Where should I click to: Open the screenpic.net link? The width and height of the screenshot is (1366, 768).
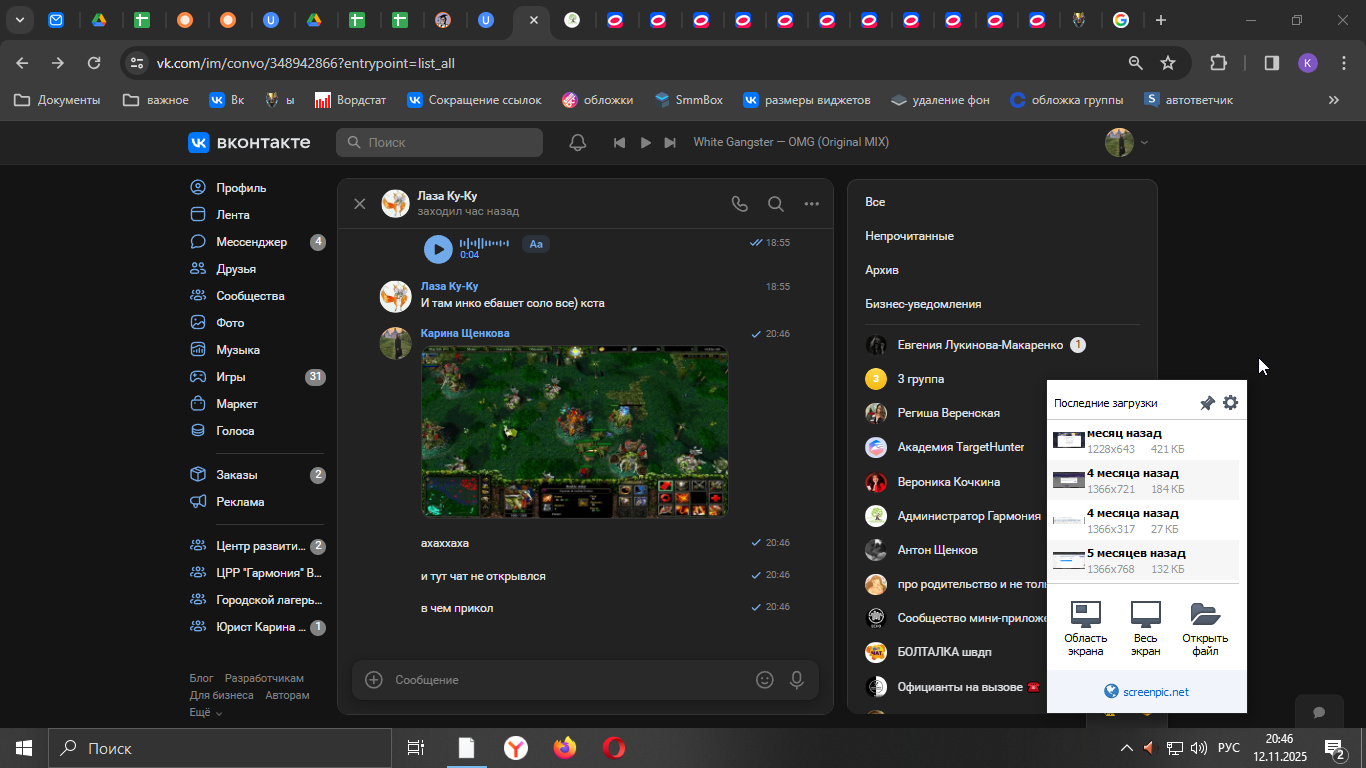[1146, 692]
